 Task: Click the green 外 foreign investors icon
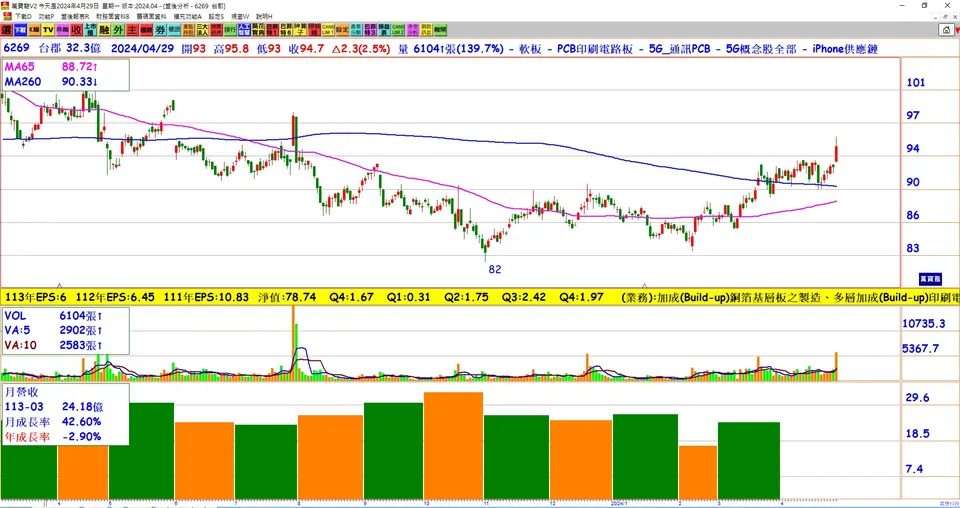click(118, 30)
